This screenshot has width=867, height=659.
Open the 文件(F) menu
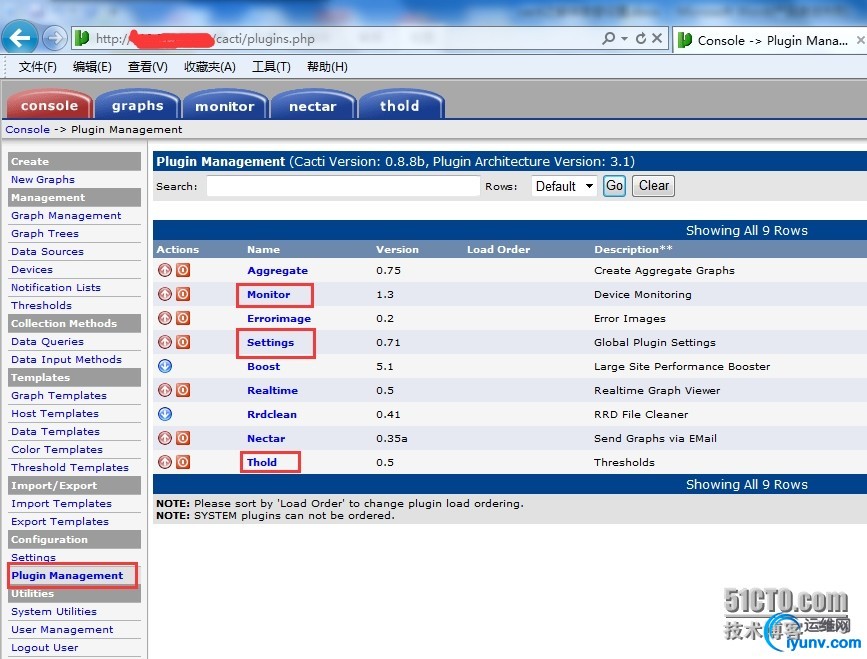click(x=38, y=67)
